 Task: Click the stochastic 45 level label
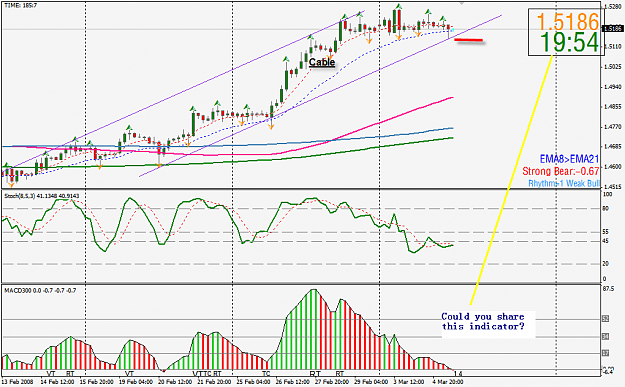point(606,241)
